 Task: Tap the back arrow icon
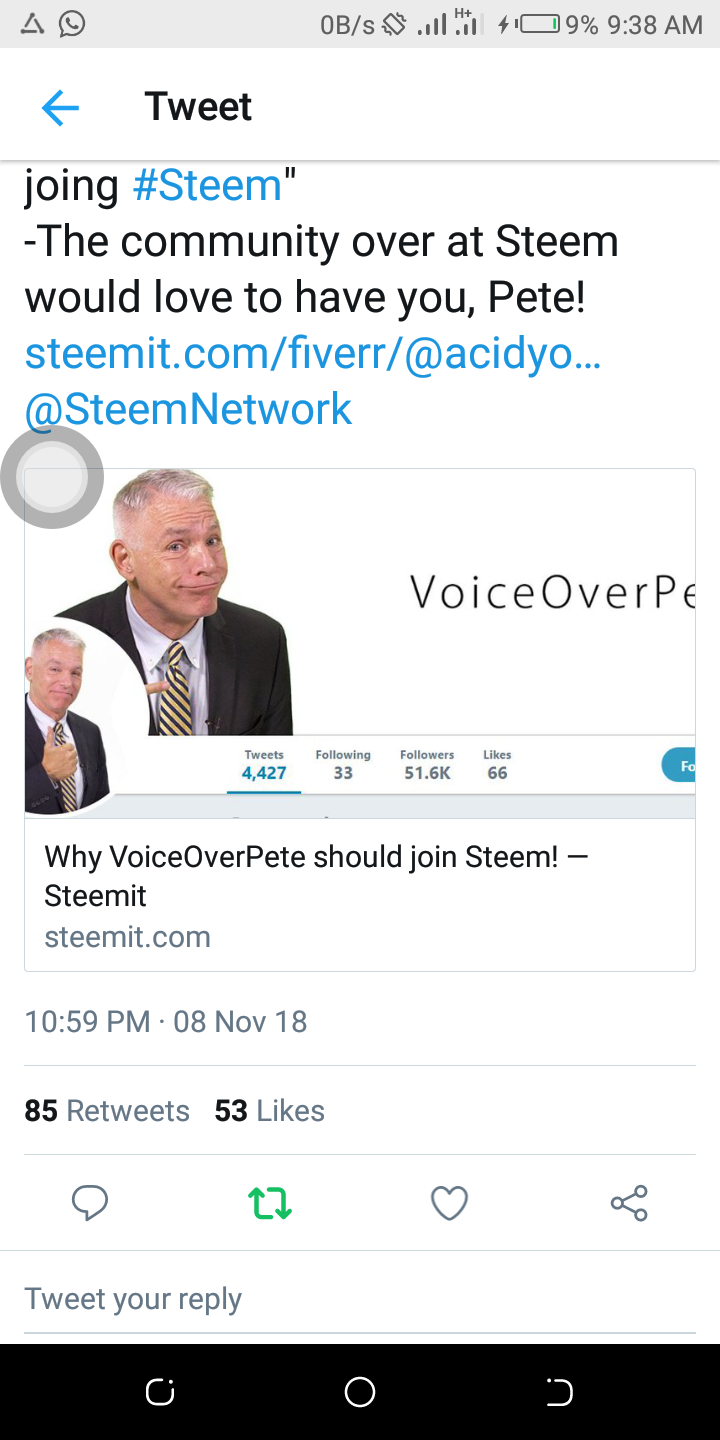(60, 107)
